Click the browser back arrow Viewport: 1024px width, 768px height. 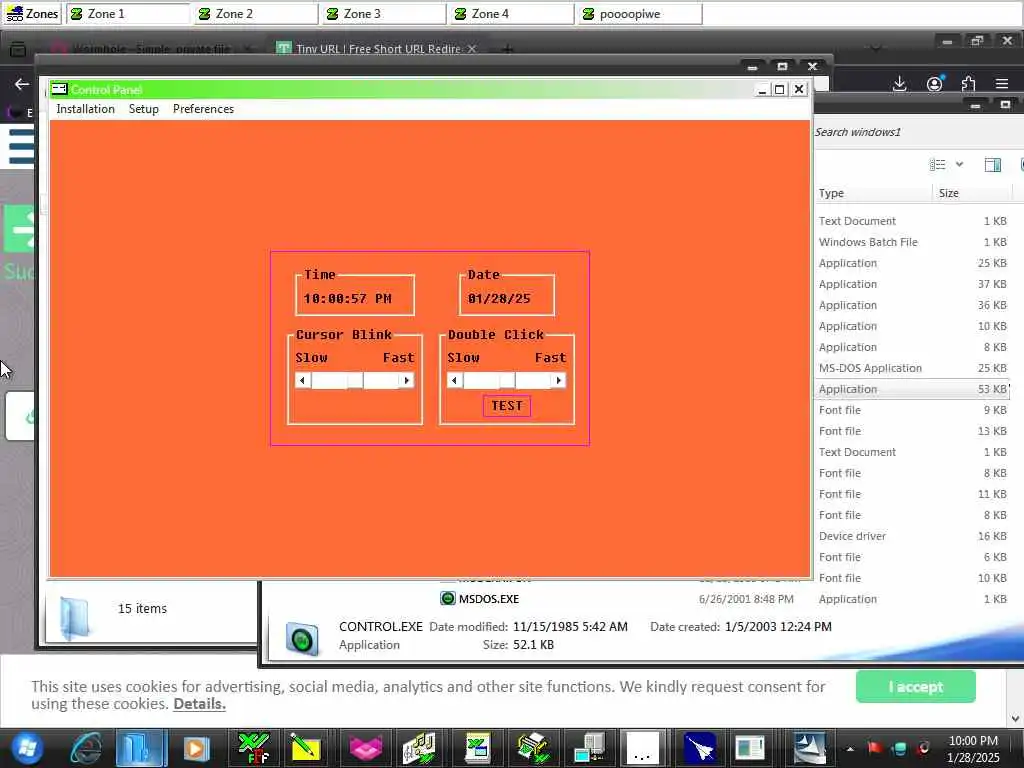[x=22, y=84]
